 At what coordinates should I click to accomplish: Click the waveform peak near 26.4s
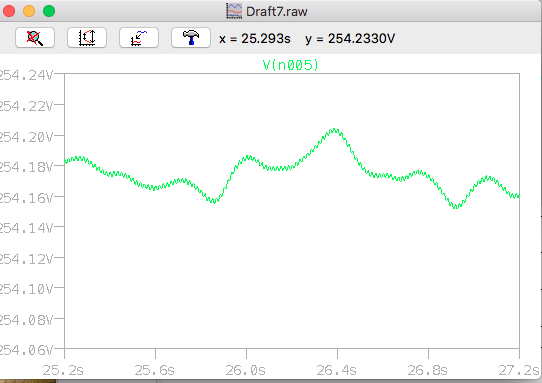(x=335, y=130)
